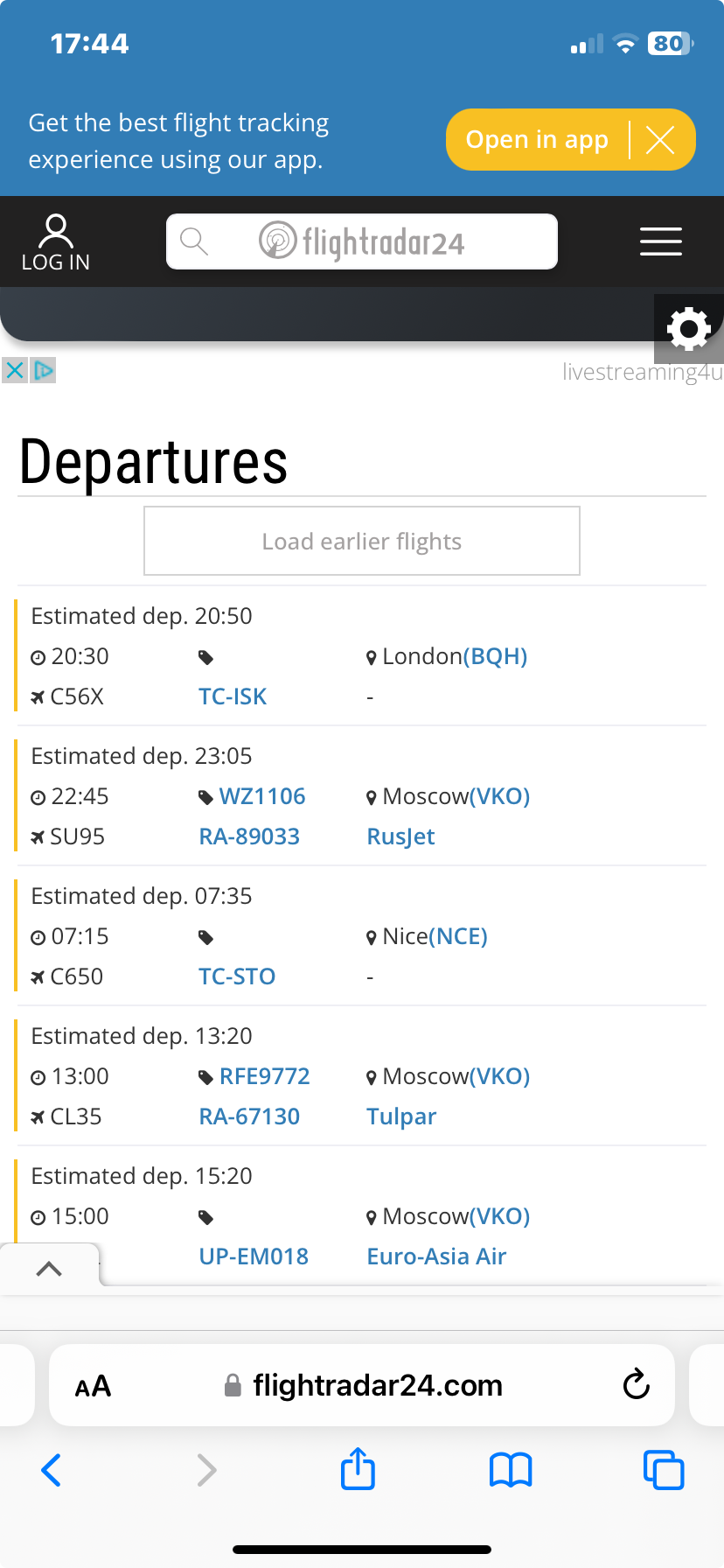The width and height of the screenshot is (724, 1568).
Task: Open the LOG IN user icon
Action: click(55, 242)
